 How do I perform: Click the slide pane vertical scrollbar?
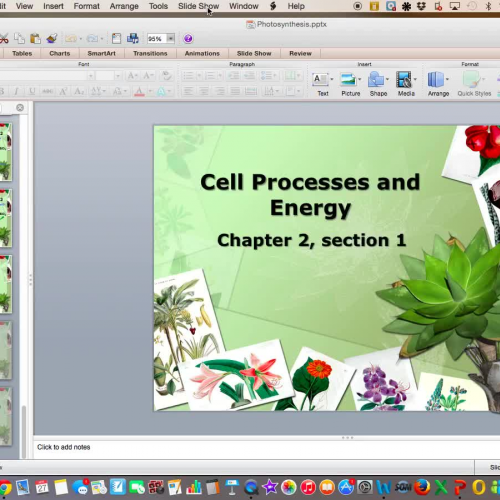[24, 432]
